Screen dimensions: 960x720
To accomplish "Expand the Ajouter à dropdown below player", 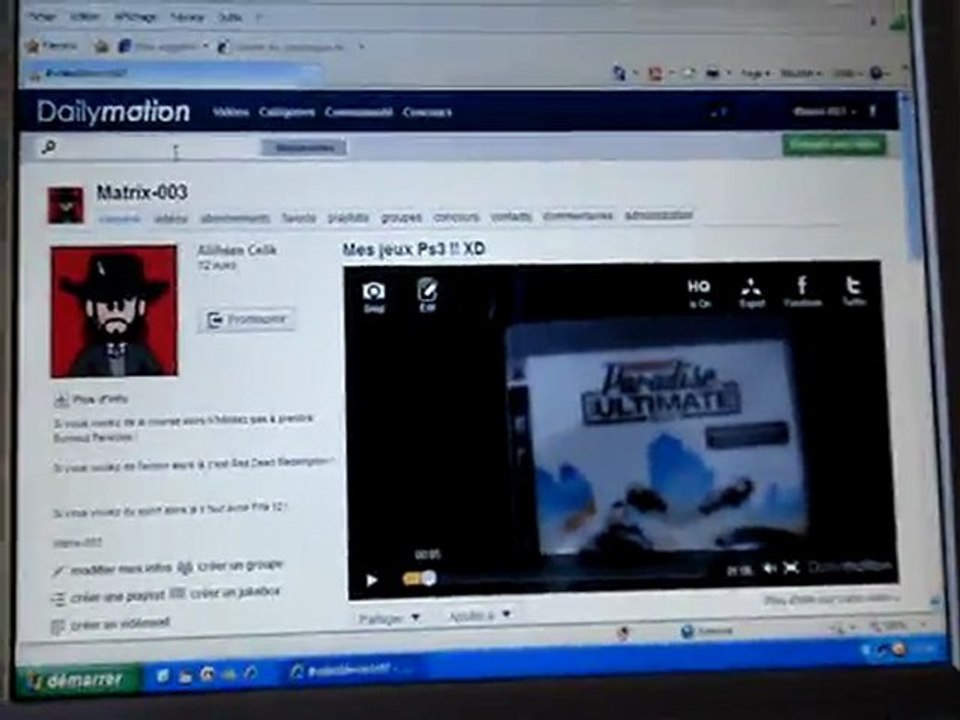I will [479, 615].
